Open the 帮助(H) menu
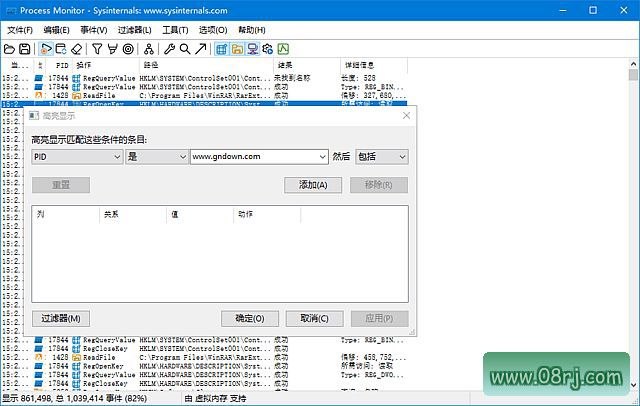Image resolution: width=640 pixels, height=406 pixels. pyautogui.click(x=252, y=30)
